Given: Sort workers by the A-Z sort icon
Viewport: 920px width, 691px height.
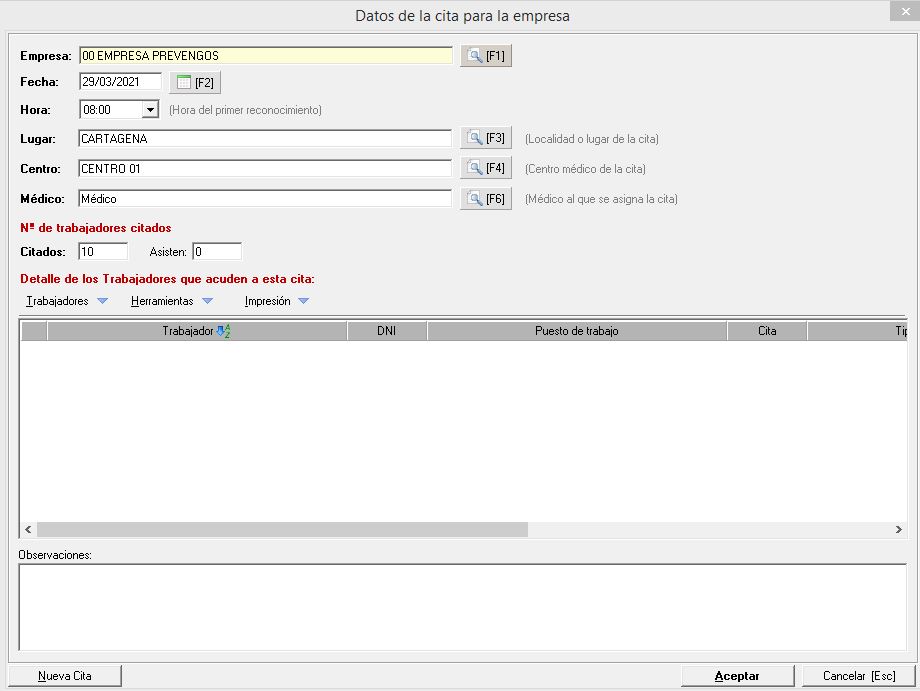Looking at the screenshot, I should tap(223, 331).
